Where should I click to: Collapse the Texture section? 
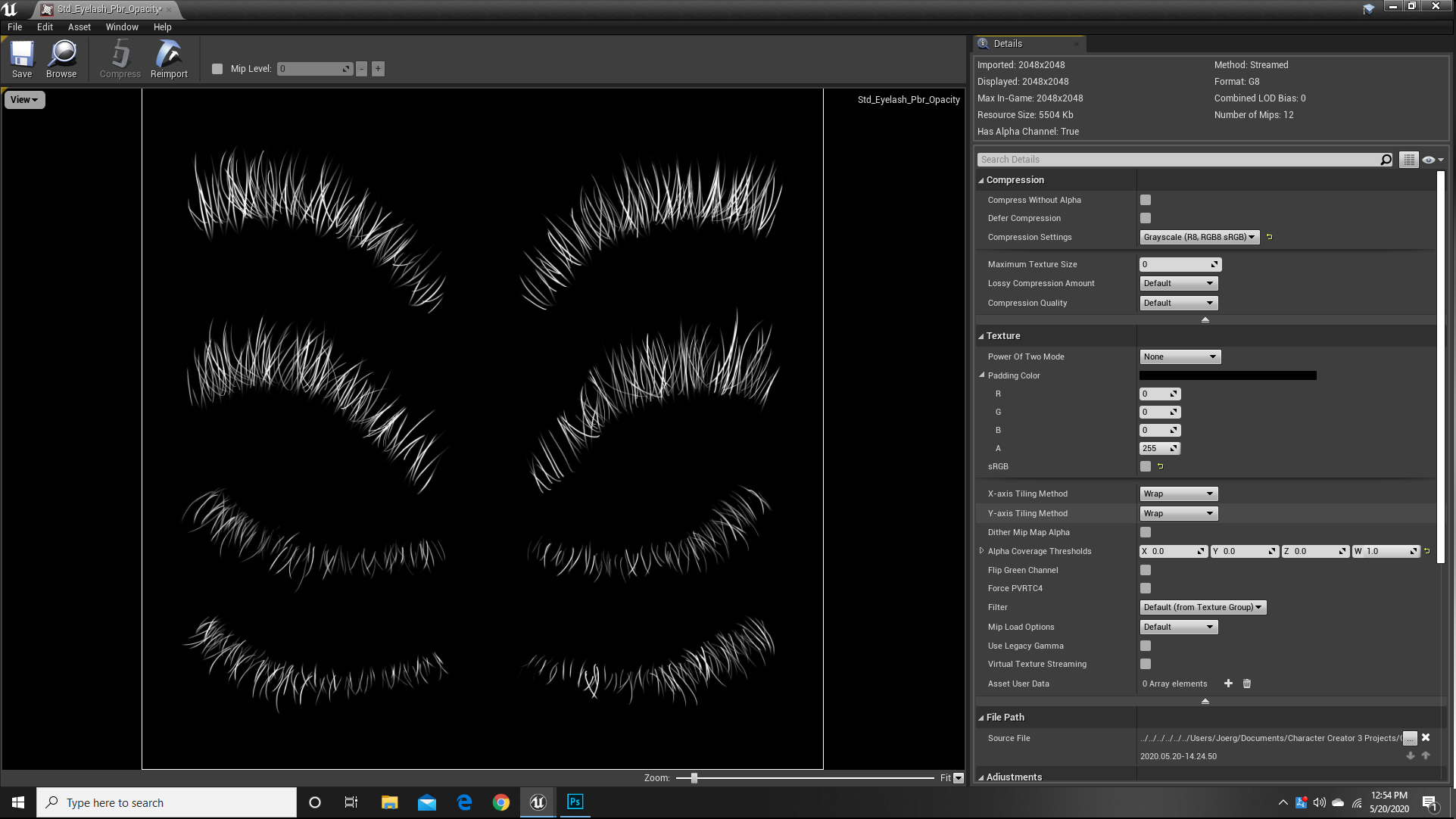point(981,336)
